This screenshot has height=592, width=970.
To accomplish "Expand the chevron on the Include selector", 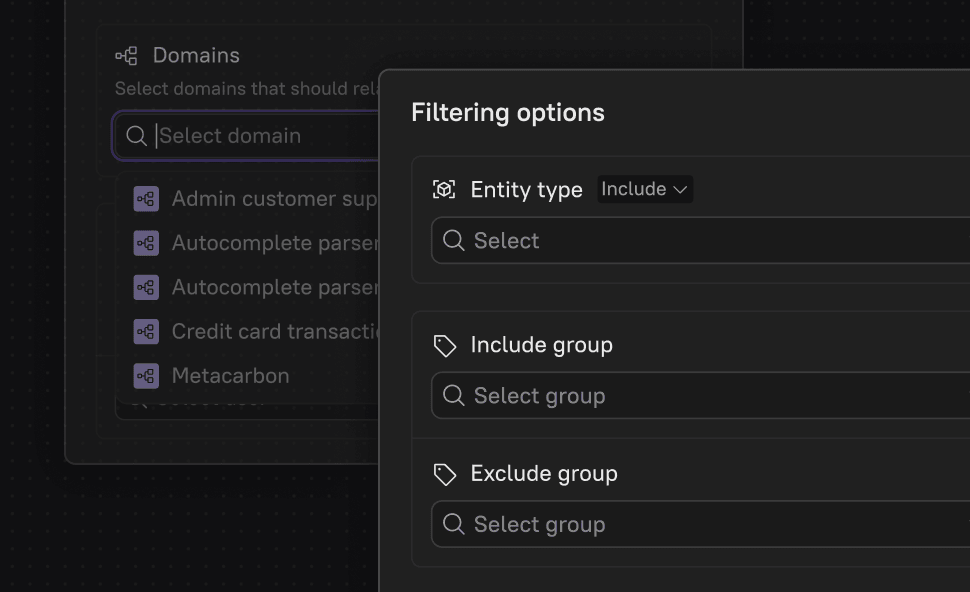I will [681, 189].
